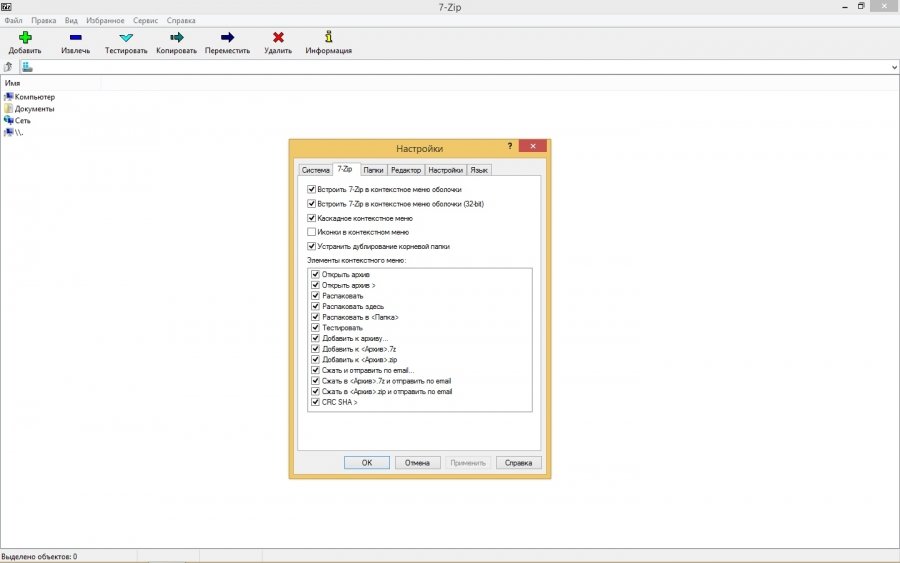Viewport: 900px width, 563px height.
Task: Uncheck Добавить к <Архив>.7z item
Action: 315,348
